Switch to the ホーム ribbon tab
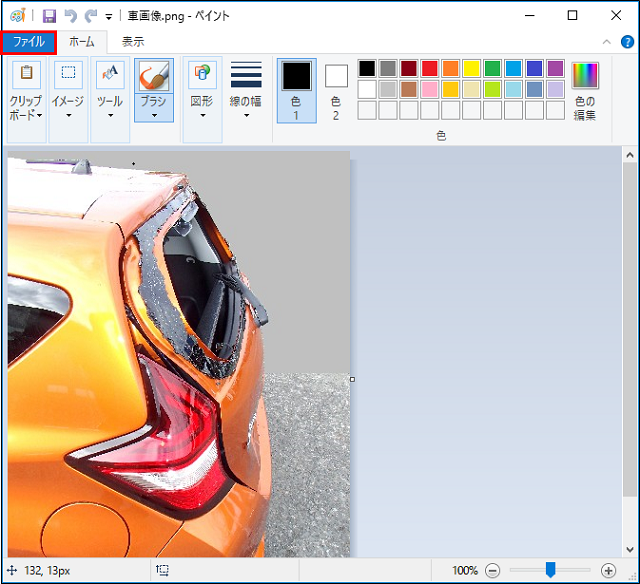Screen dimensions: 640x584 (x=82, y=42)
